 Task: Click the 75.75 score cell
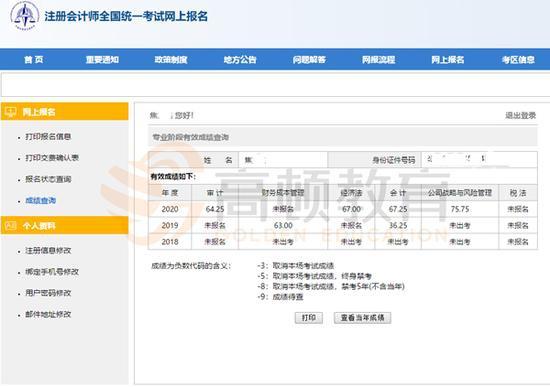pyautogui.click(x=460, y=209)
